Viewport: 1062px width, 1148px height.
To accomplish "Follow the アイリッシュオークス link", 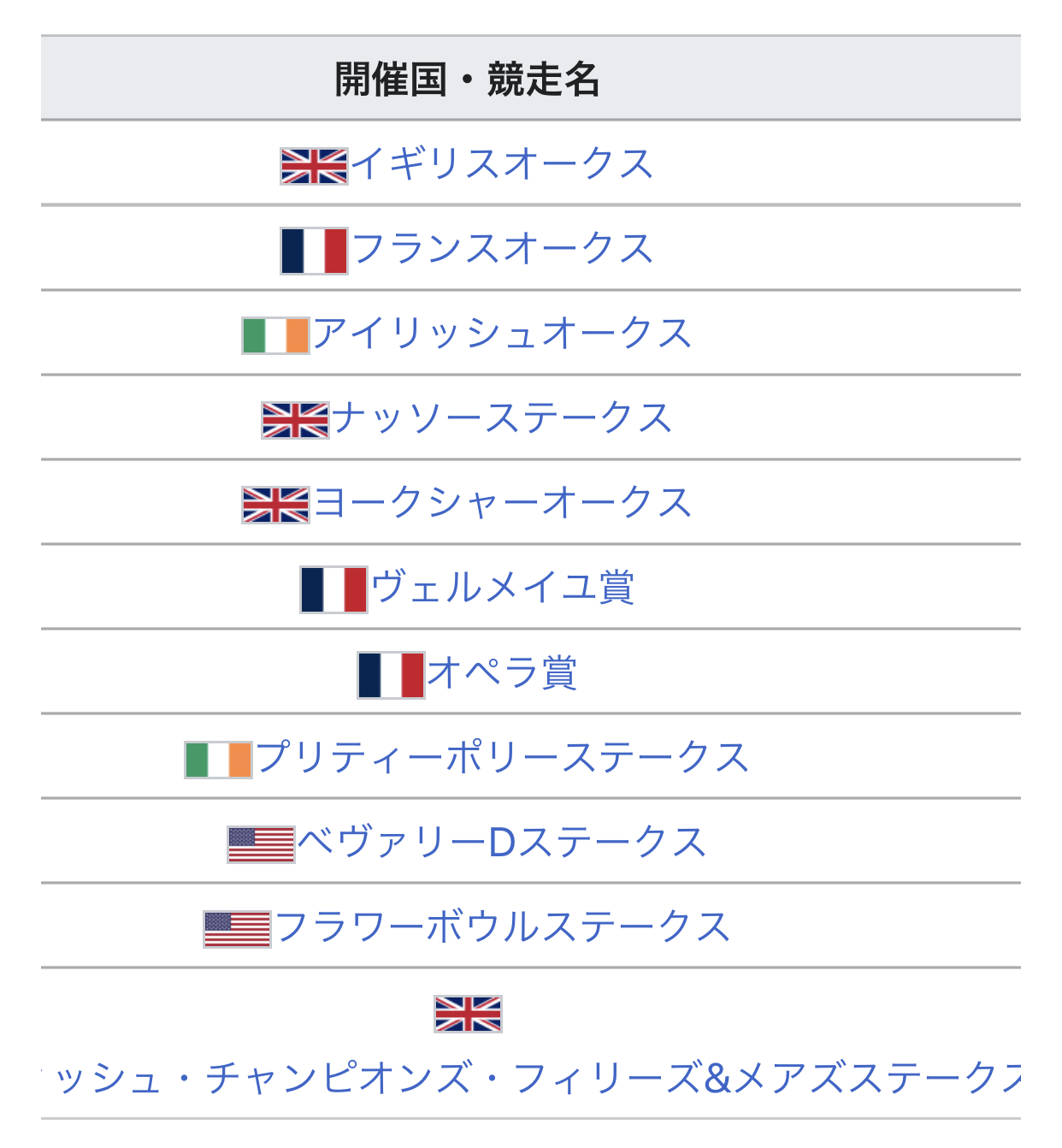I will (x=502, y=333).
